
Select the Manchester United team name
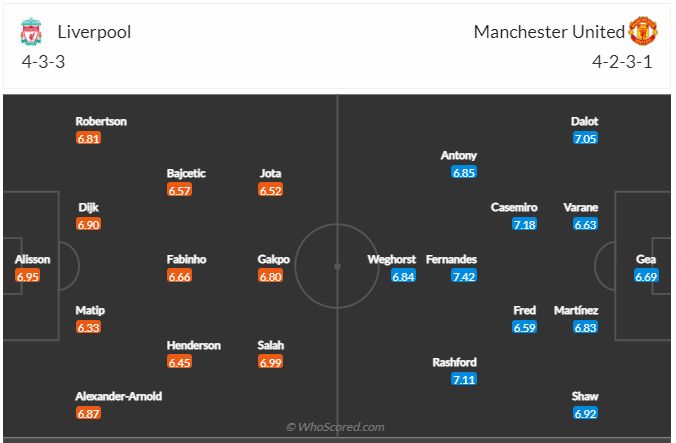tap(548, 32)
